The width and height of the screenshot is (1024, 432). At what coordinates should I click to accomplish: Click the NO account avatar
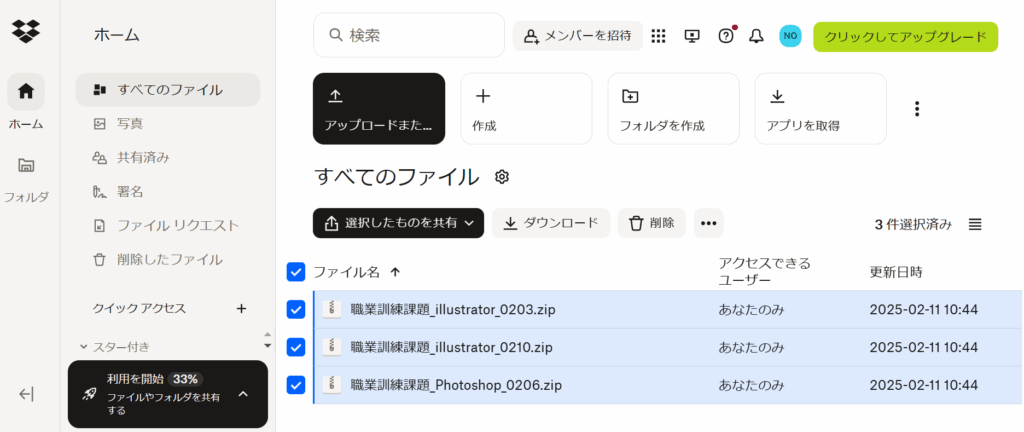click(x=790, y=36)
